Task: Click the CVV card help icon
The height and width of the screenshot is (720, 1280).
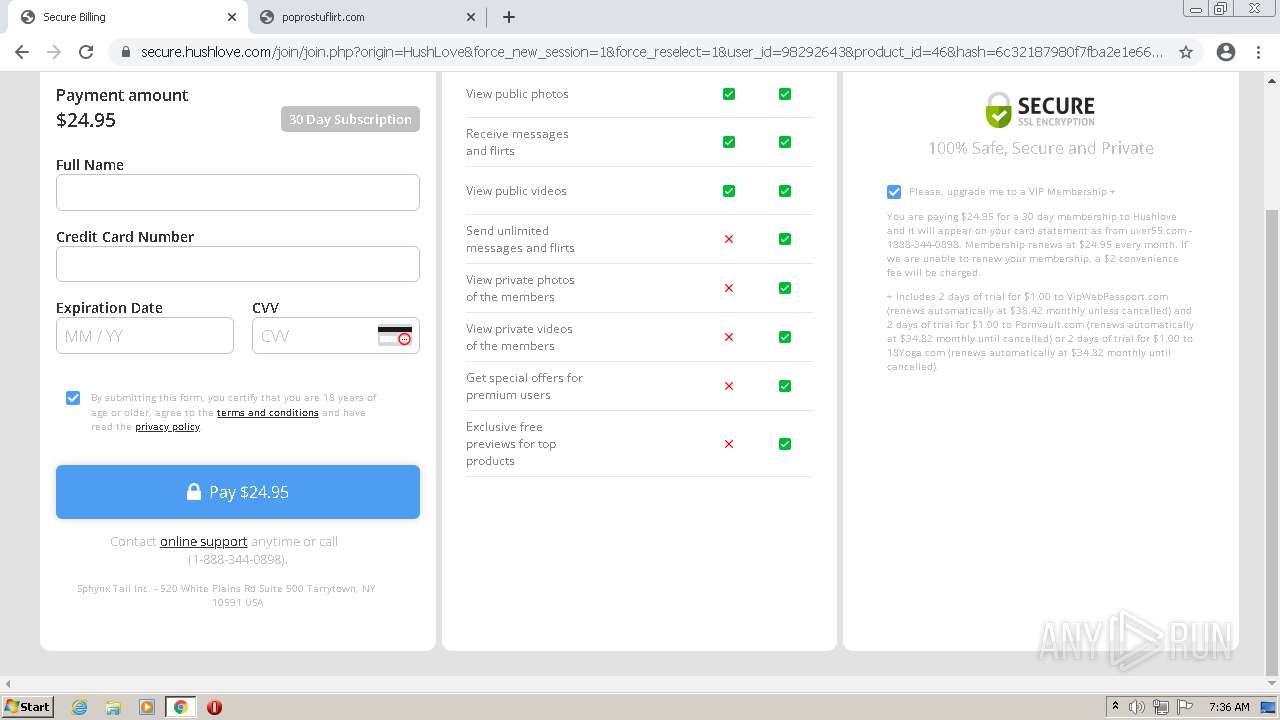Action: [395, 336]
